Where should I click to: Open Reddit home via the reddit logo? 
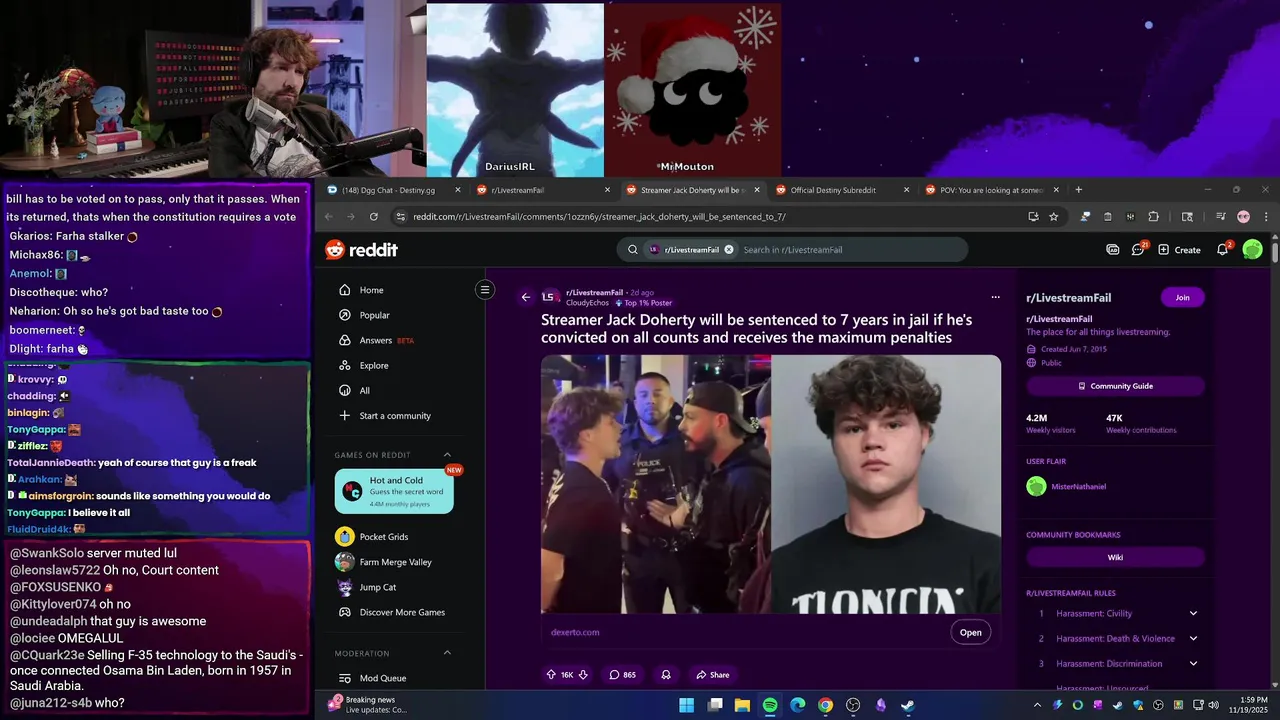(362, 250)
